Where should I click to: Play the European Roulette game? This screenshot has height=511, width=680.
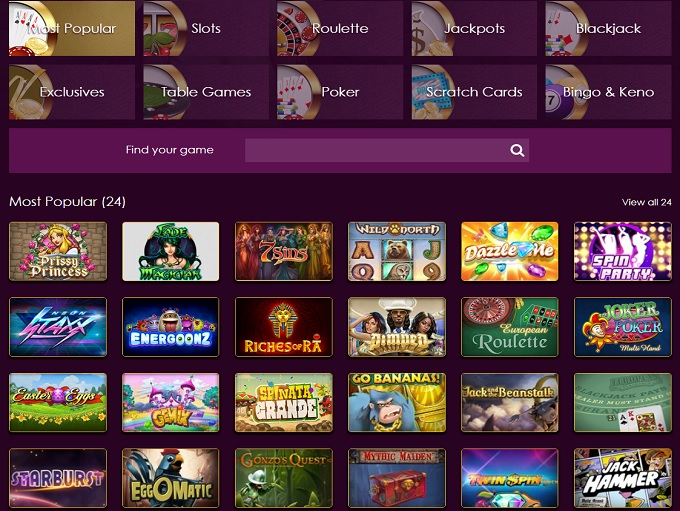click(x=509, y=327)
